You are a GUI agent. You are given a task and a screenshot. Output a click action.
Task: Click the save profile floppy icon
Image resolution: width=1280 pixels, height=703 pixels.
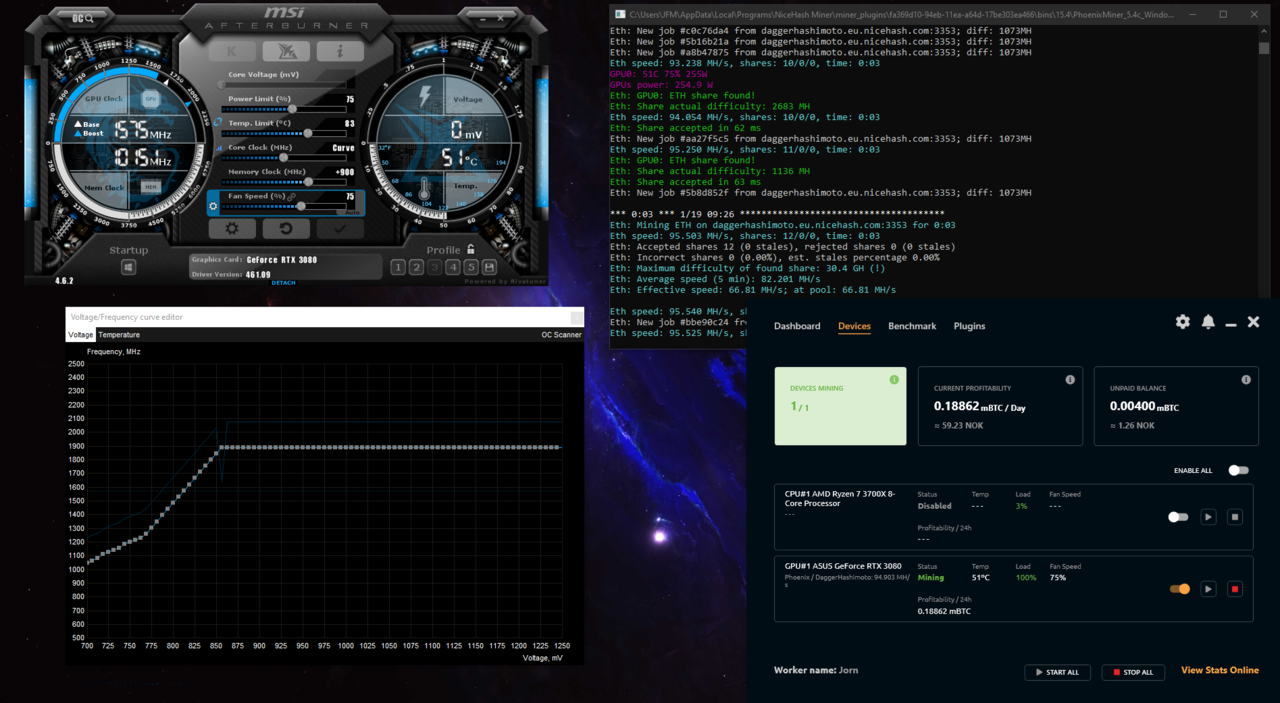pyautogui.click(x=489, y=267)
